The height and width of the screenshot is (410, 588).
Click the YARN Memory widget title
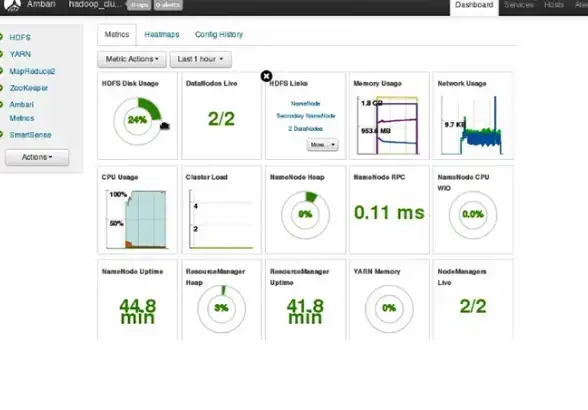(377, 272)
